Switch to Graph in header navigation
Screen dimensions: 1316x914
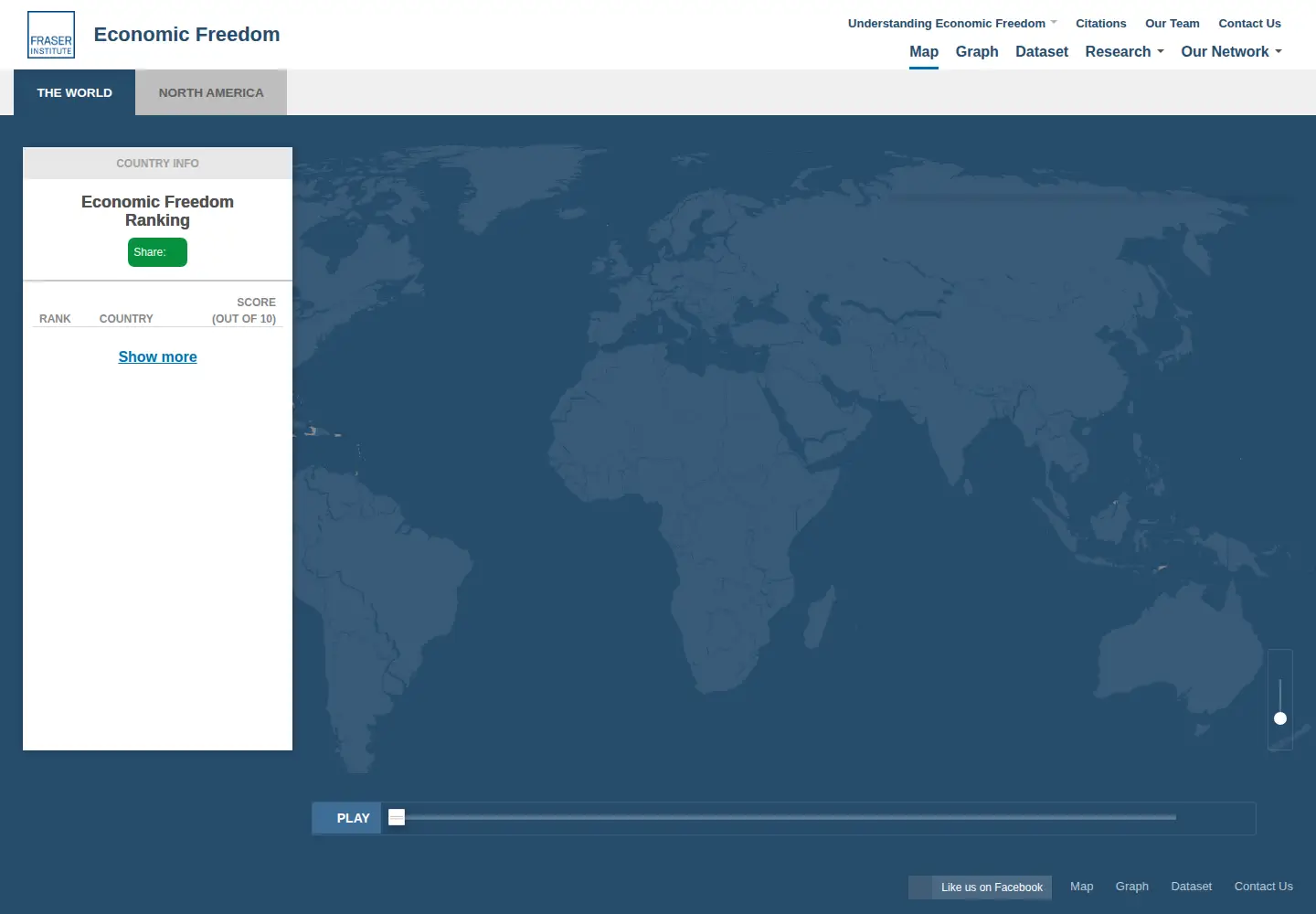(x=977, y=51)
